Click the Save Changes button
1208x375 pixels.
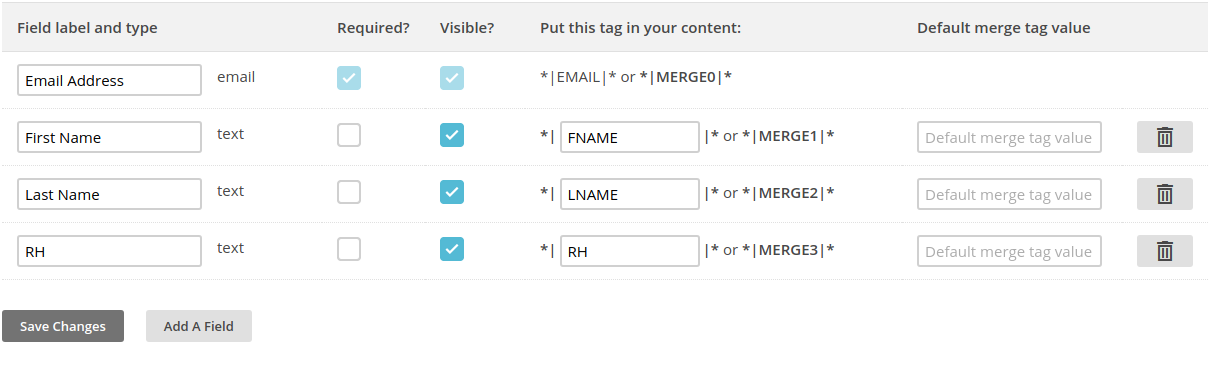(x=63, y=326)
